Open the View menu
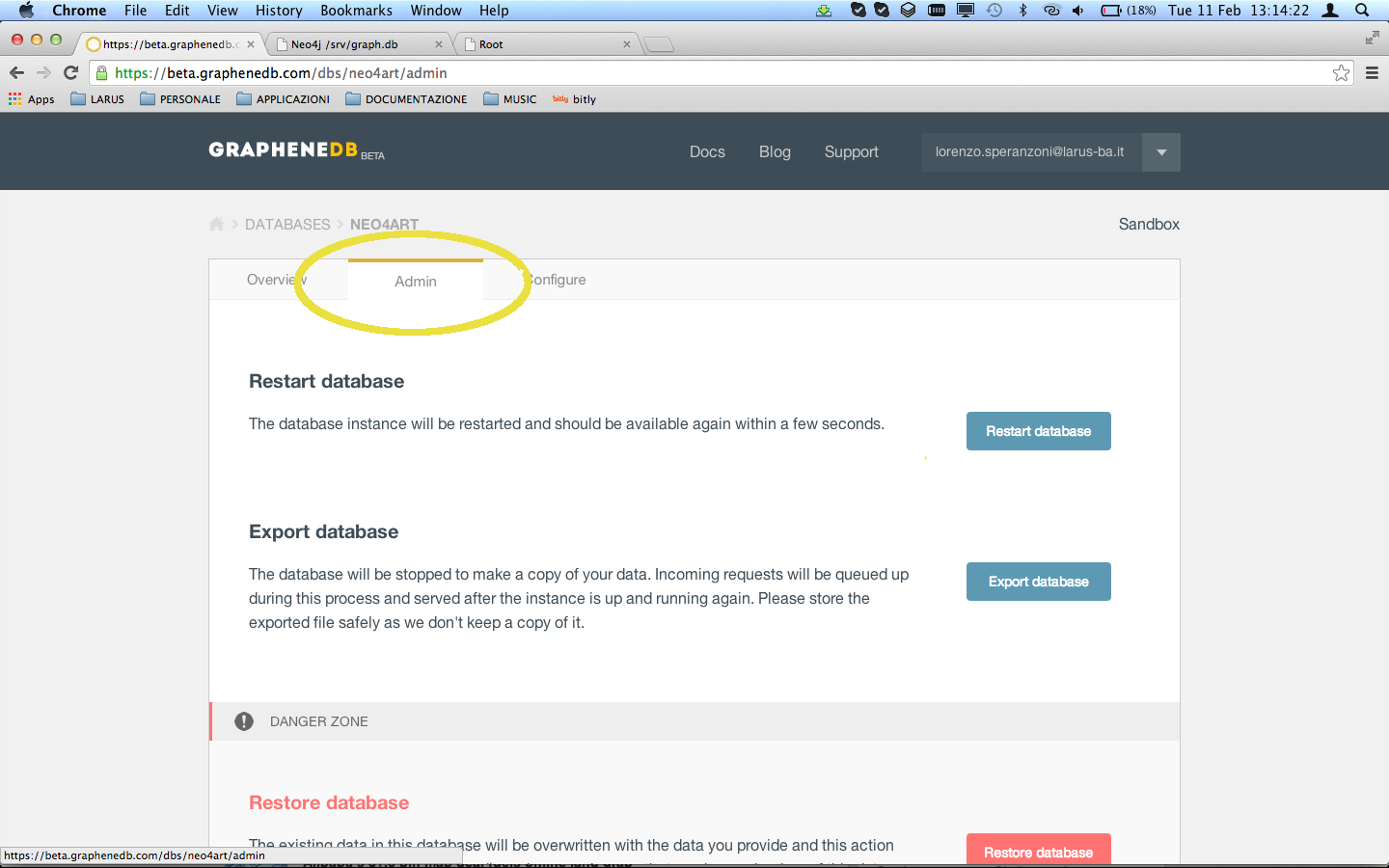1389x868 pixels. 222,10
